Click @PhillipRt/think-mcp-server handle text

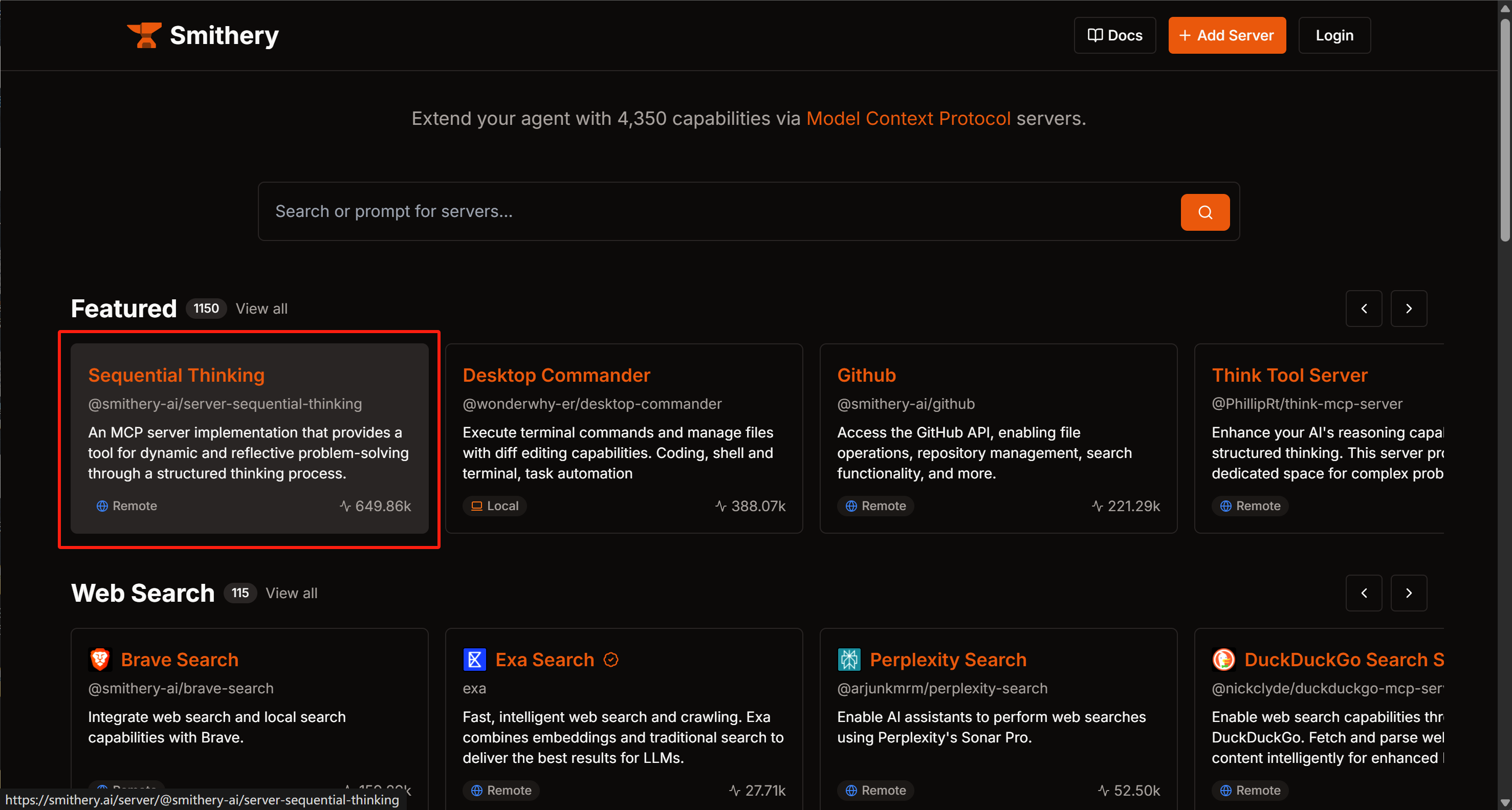coord(1307,404)
